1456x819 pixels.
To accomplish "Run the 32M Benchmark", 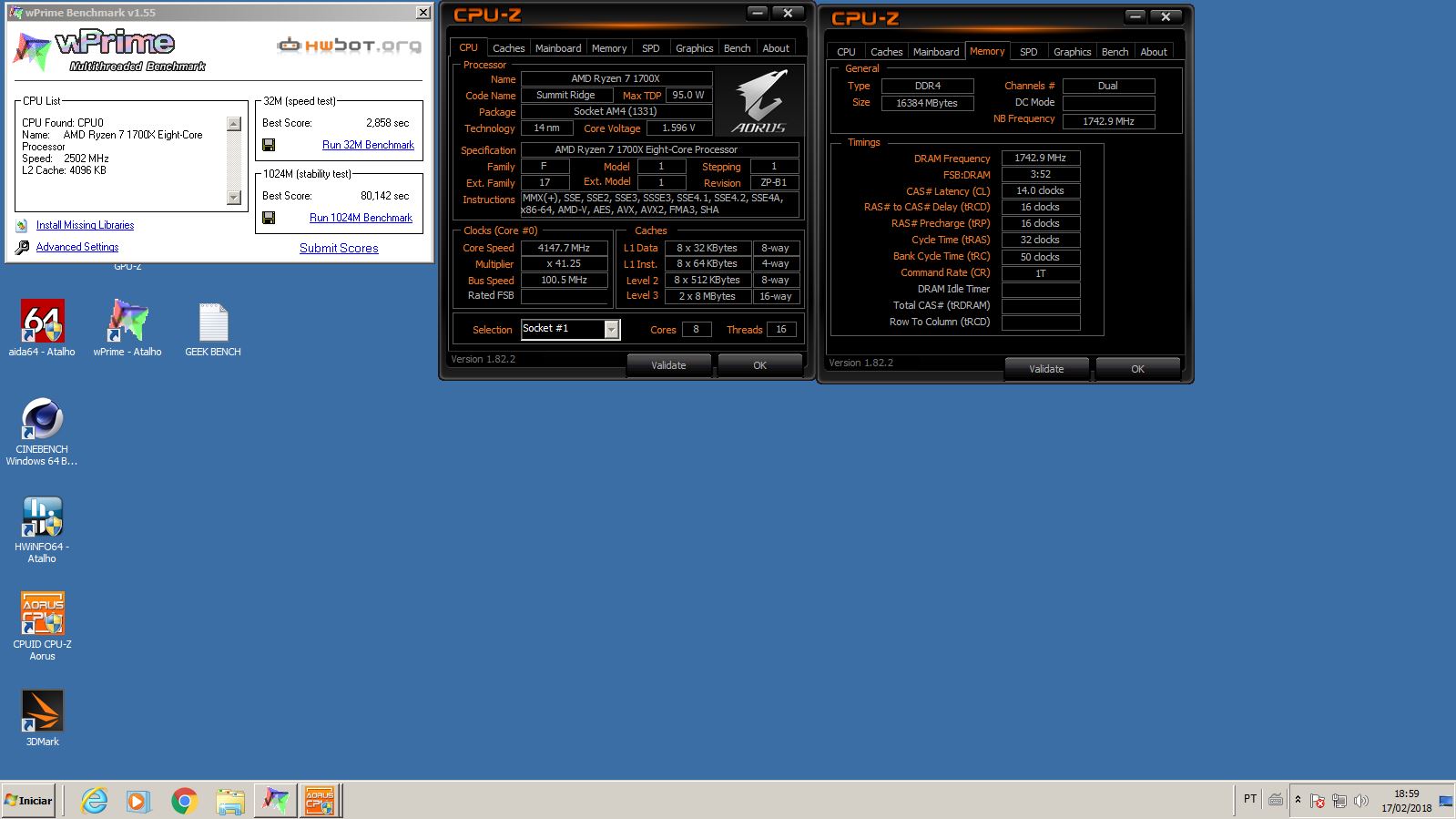I will [x=368, y=145].
